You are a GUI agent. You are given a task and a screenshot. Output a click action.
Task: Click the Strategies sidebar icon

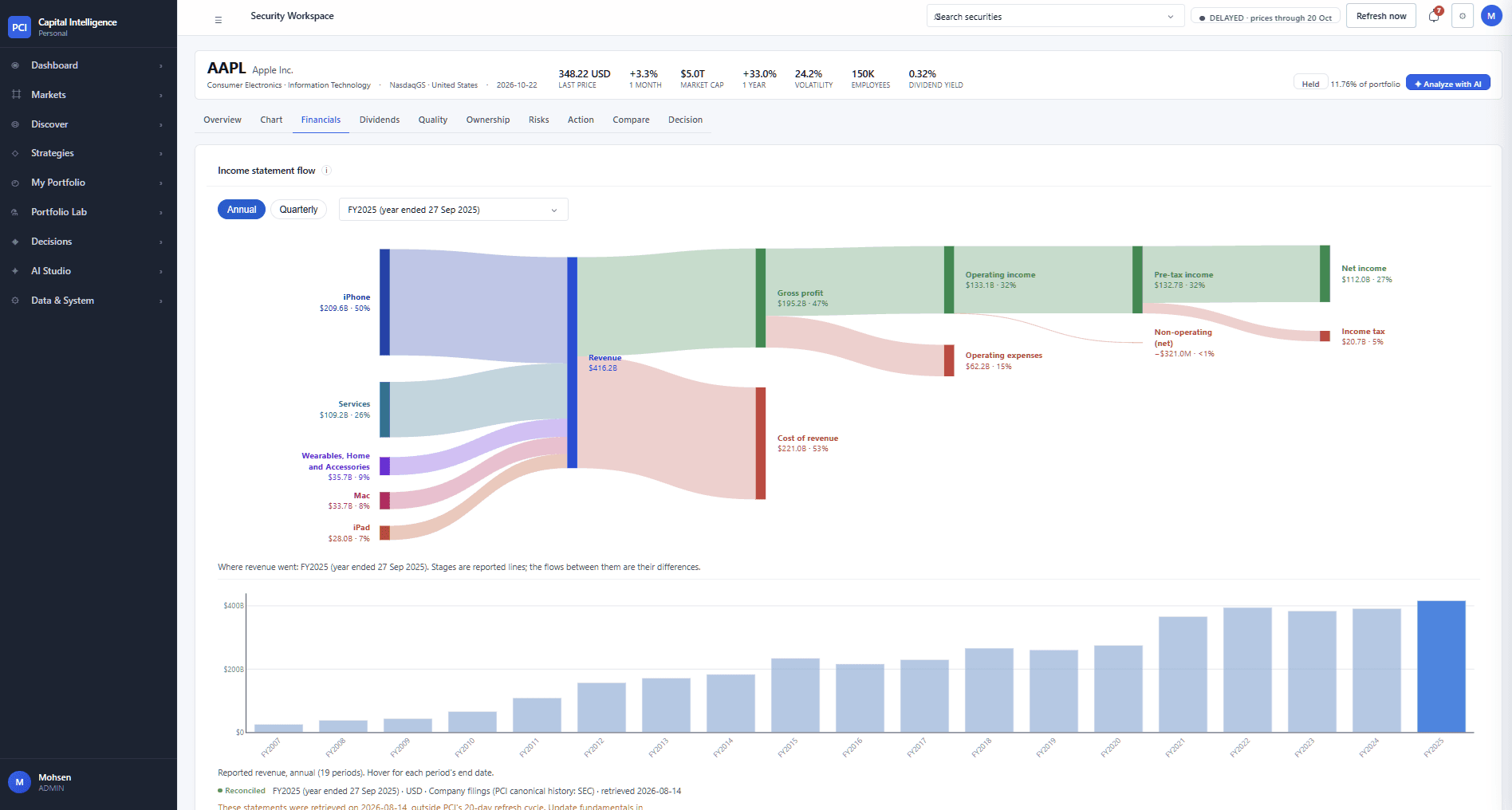pyautogui.click(x=15, y=153)
